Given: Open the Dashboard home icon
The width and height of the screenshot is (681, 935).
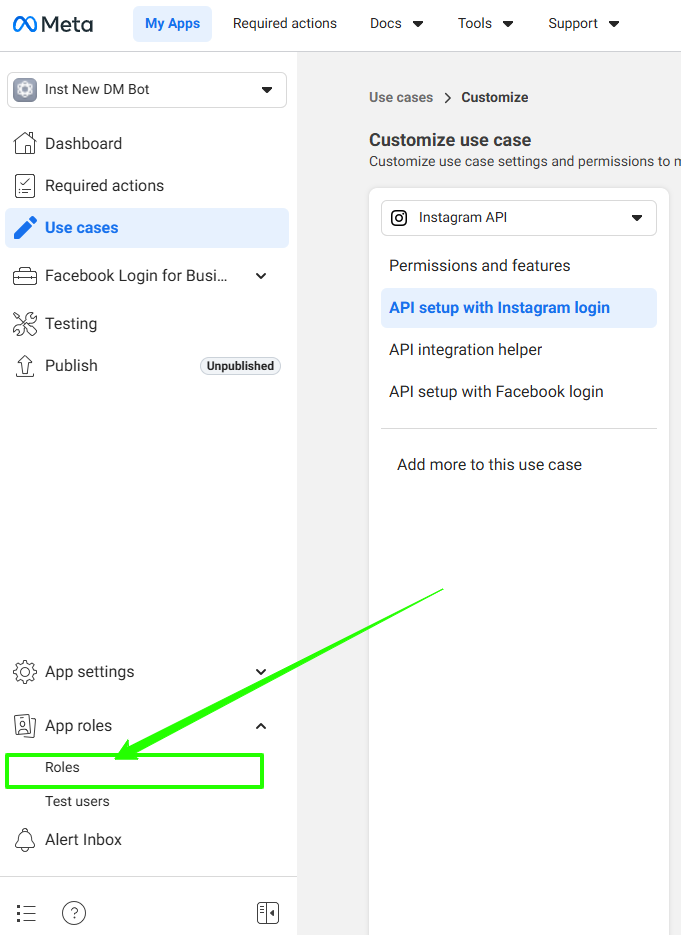Looking at the screenshot, I should (x=25, y=144).
